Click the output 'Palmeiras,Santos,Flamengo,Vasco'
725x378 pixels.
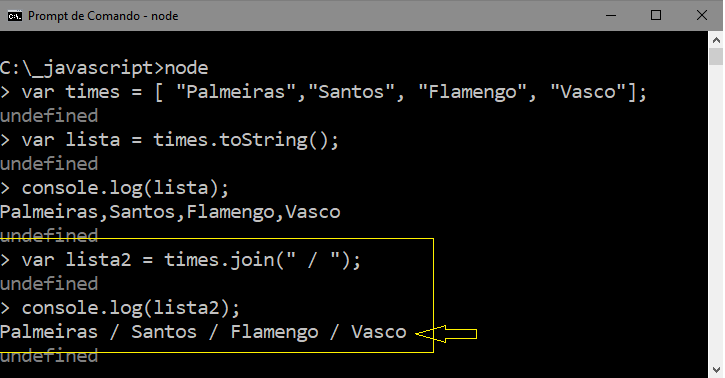coord(170,212)
